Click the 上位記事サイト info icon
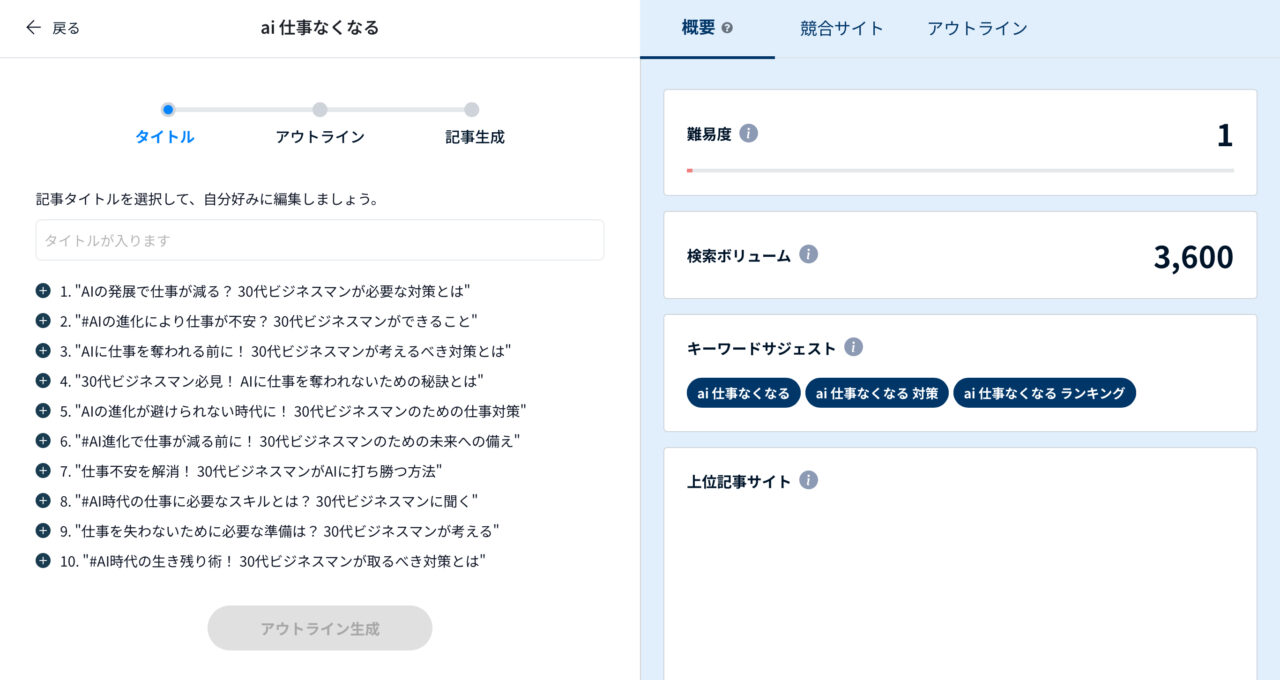 (x=807, y=479)
